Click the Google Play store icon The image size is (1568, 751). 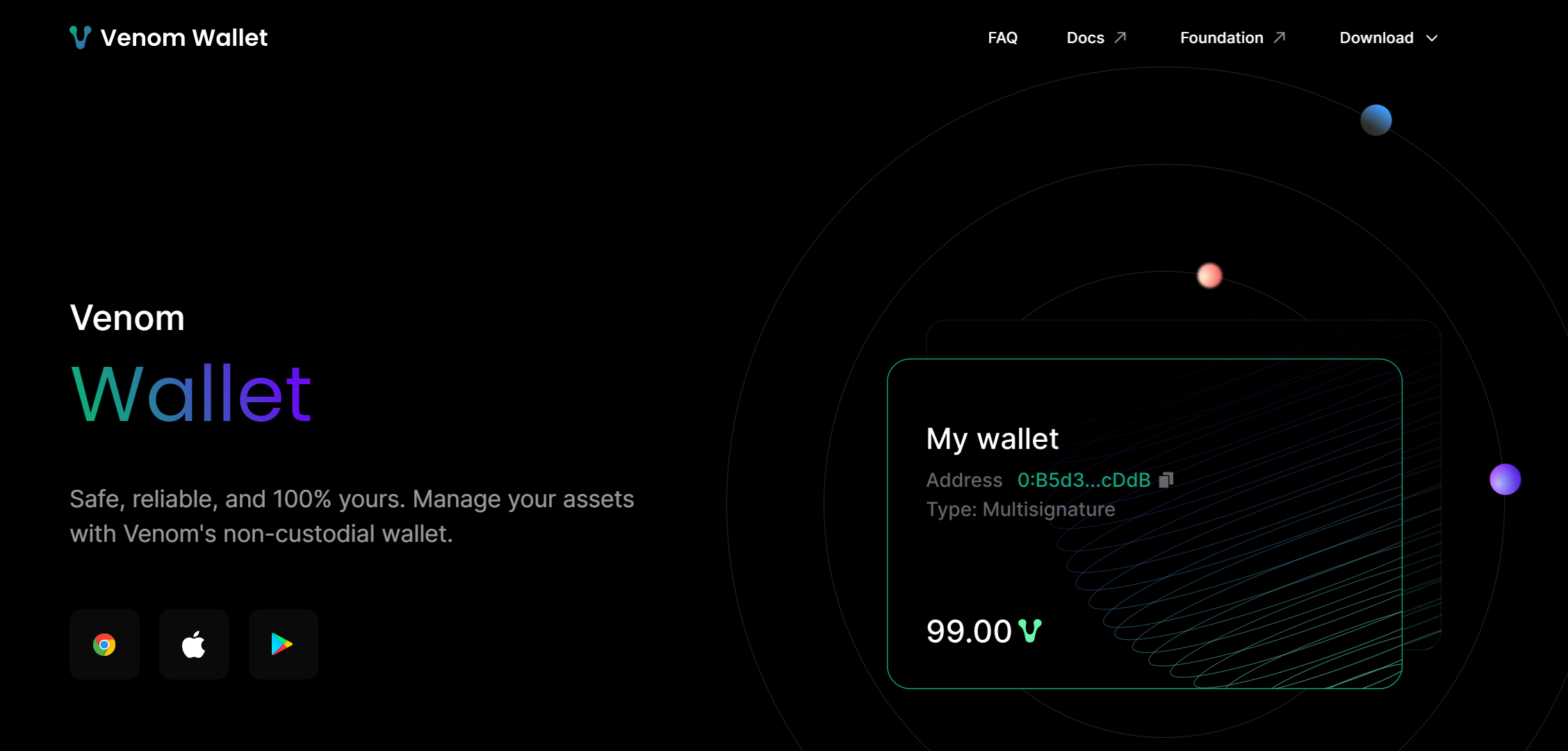click(x=283, y=645)
